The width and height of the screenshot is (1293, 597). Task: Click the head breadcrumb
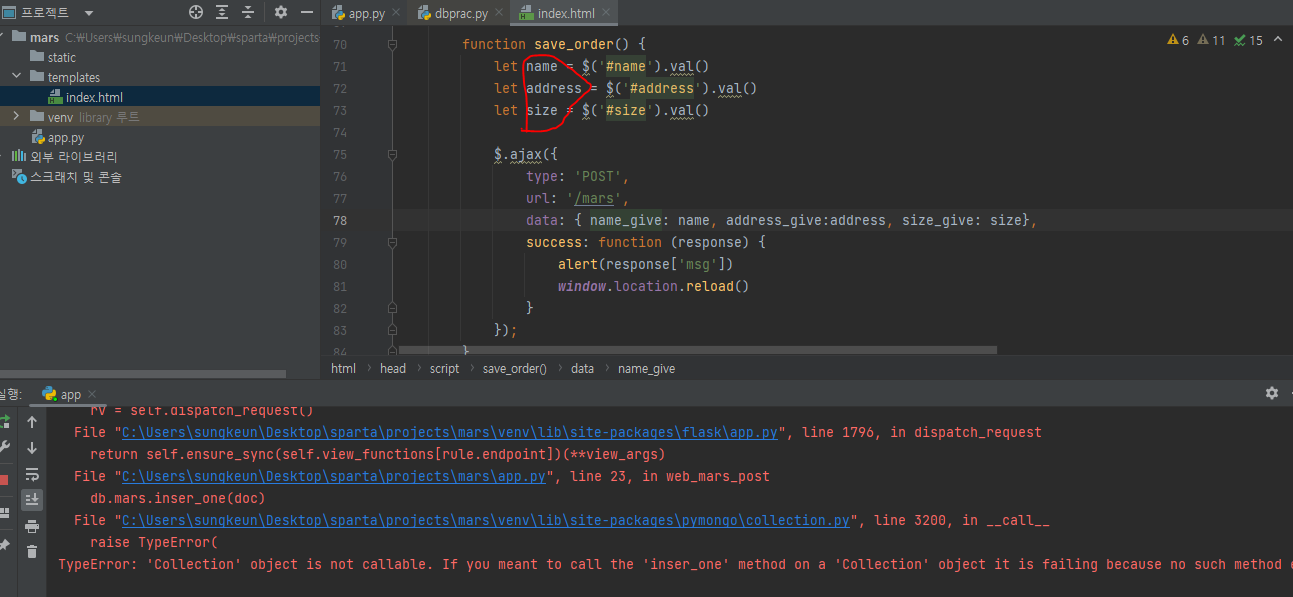point(393,369)
